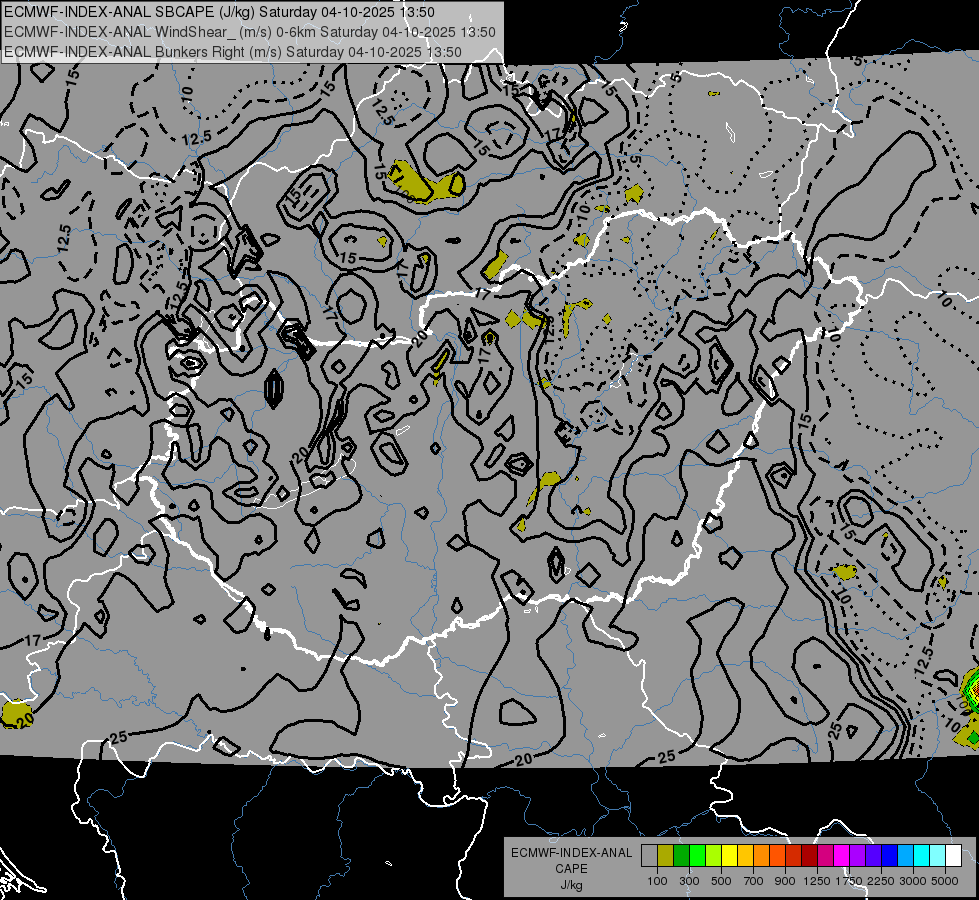979x900 pixels.
Task: Click the ECMWF-INDEX-ANAL CAPE legend label
Action: [571, 853]
